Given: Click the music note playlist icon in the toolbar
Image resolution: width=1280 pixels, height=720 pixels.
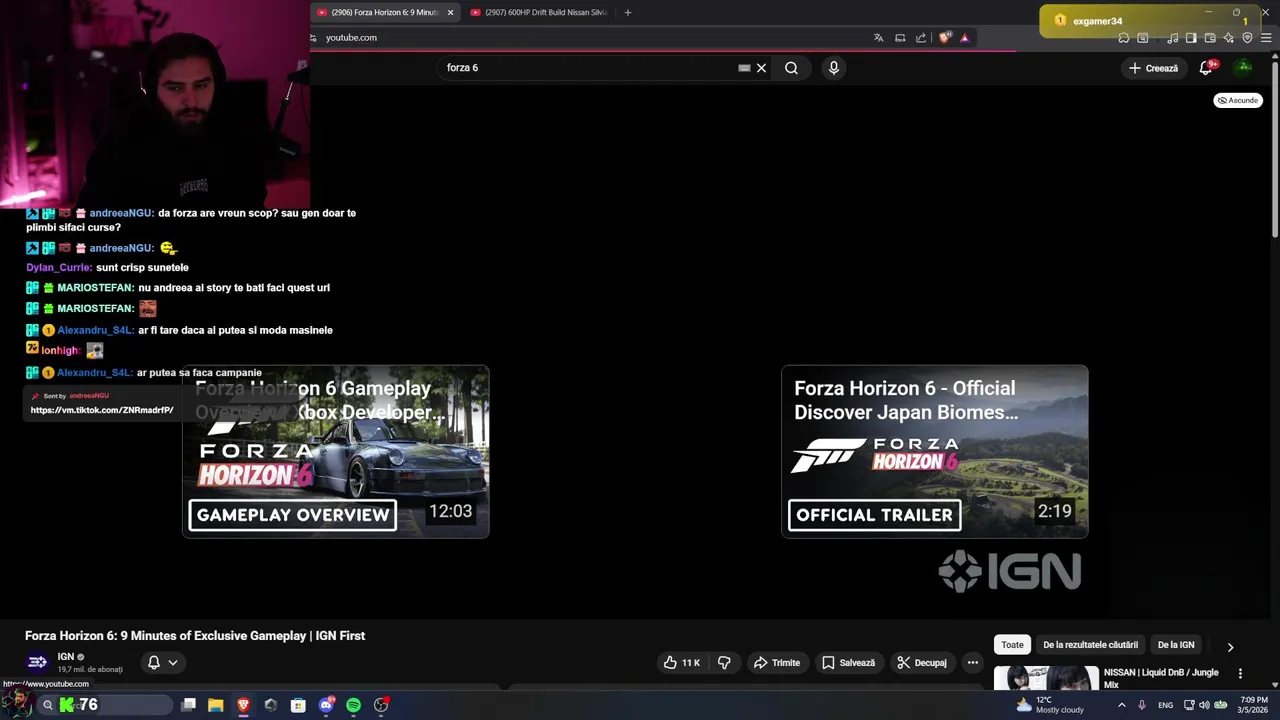Looking at the screenshot, I should point(1172,38).
